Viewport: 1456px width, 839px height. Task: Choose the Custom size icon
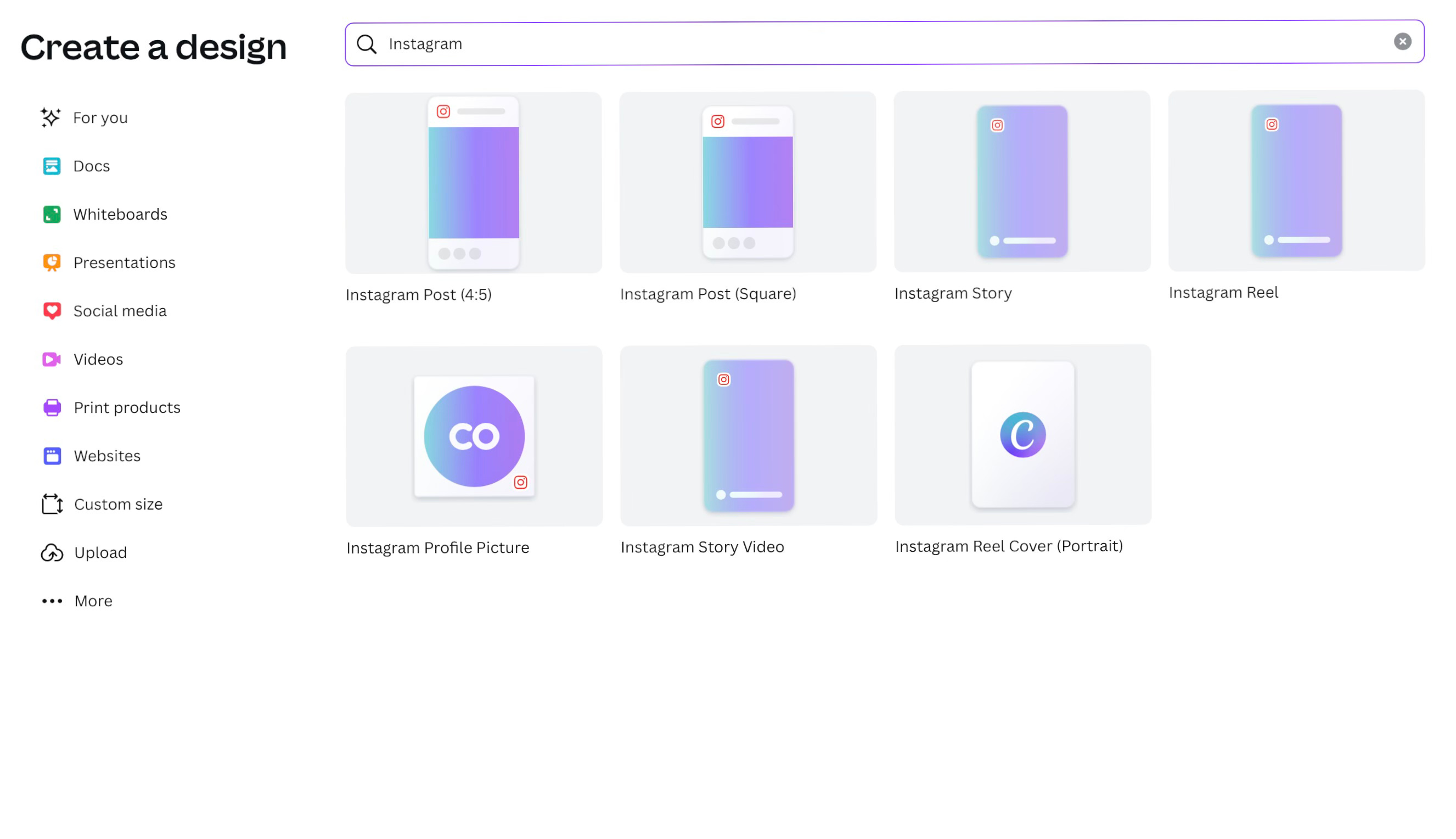tap(52, 504)
